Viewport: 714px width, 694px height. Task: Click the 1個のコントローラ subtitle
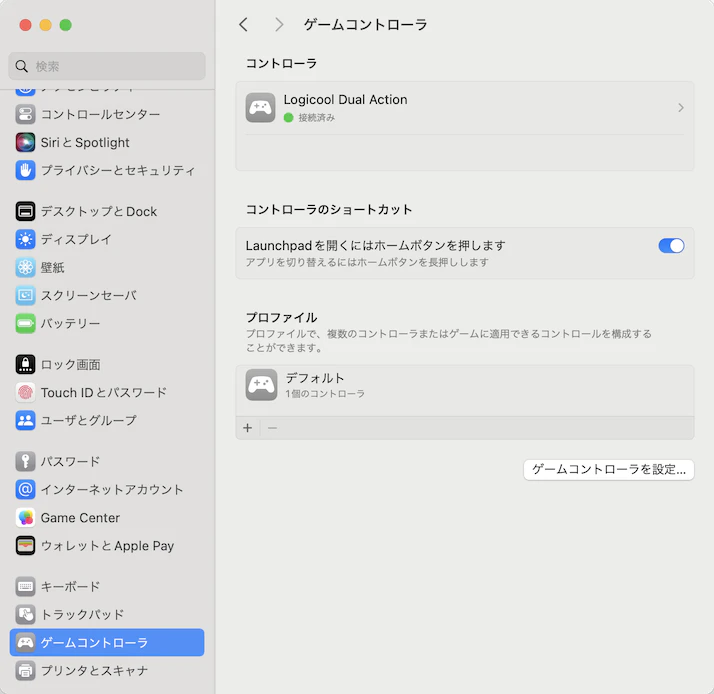pos(325,393)
